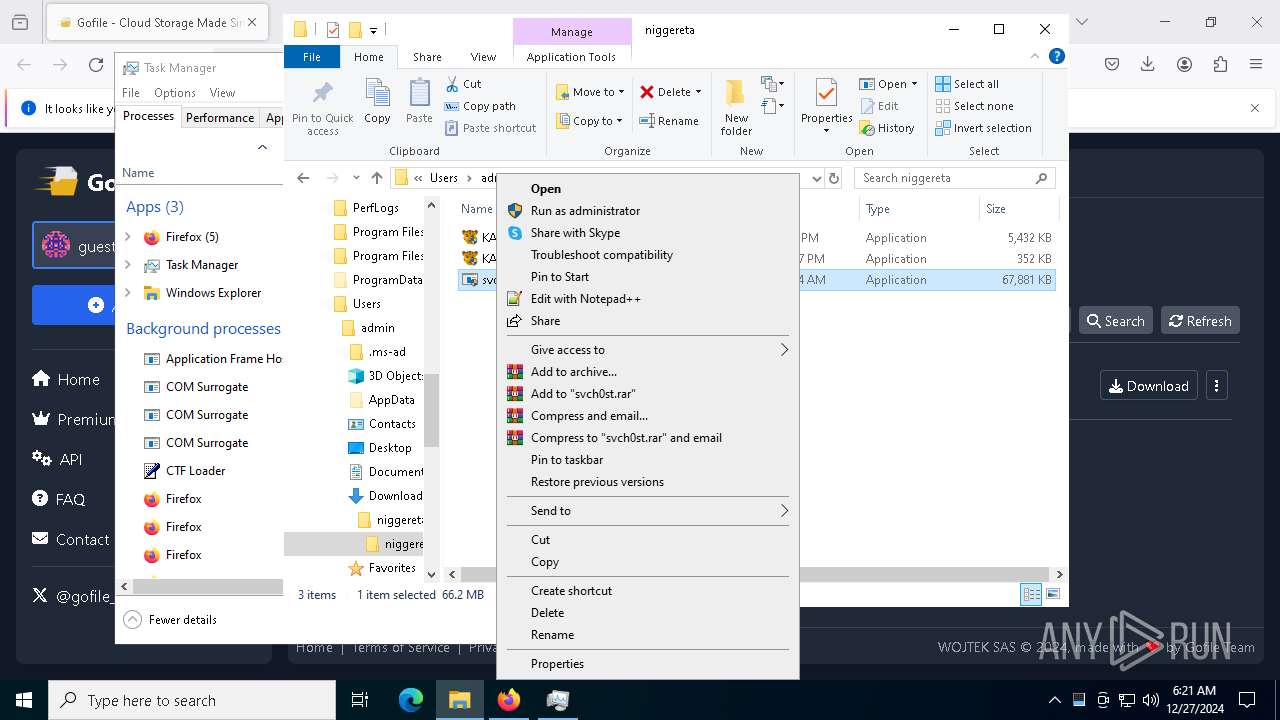
Task: Expand the Give access to submenu
Action: pyautogui.click(x=648, y=350)
